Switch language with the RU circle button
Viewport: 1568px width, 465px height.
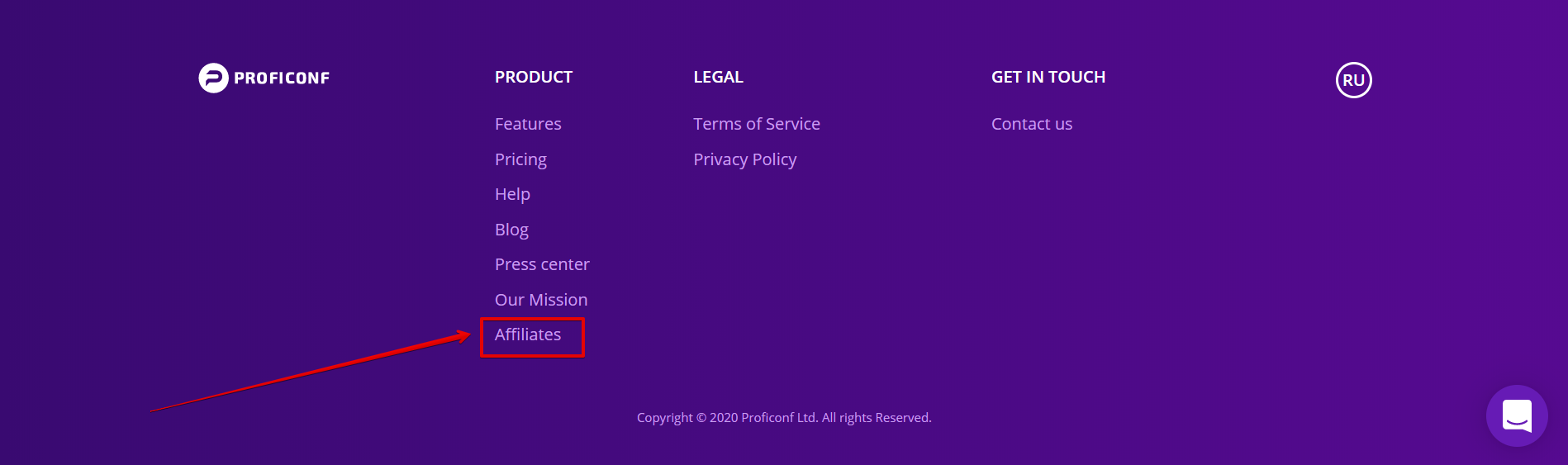[1353, 80]
